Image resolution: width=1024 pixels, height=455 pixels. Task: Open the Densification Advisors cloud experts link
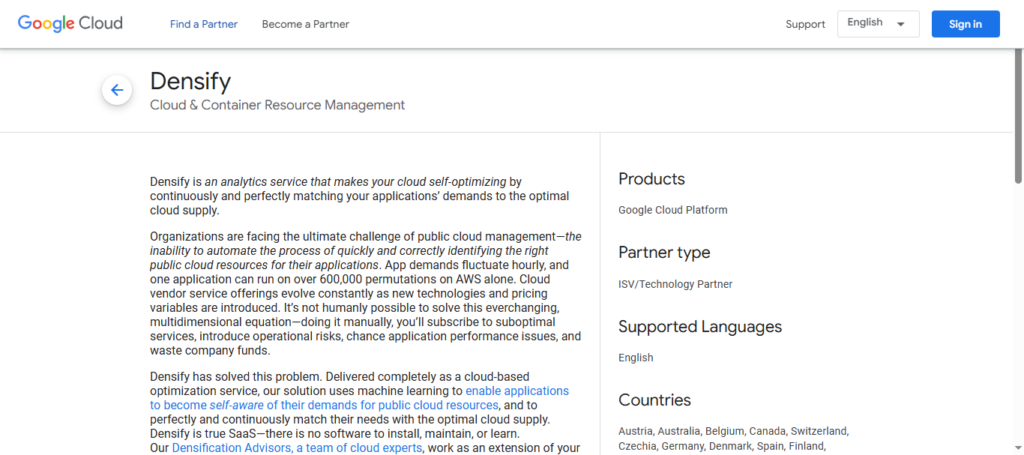pos(298,448)
